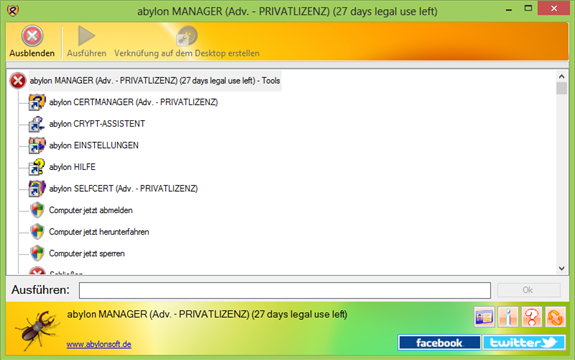The image size is (575, 360).
Task: Click the scrollbar down arrow
Action: [x=561, y=268]
